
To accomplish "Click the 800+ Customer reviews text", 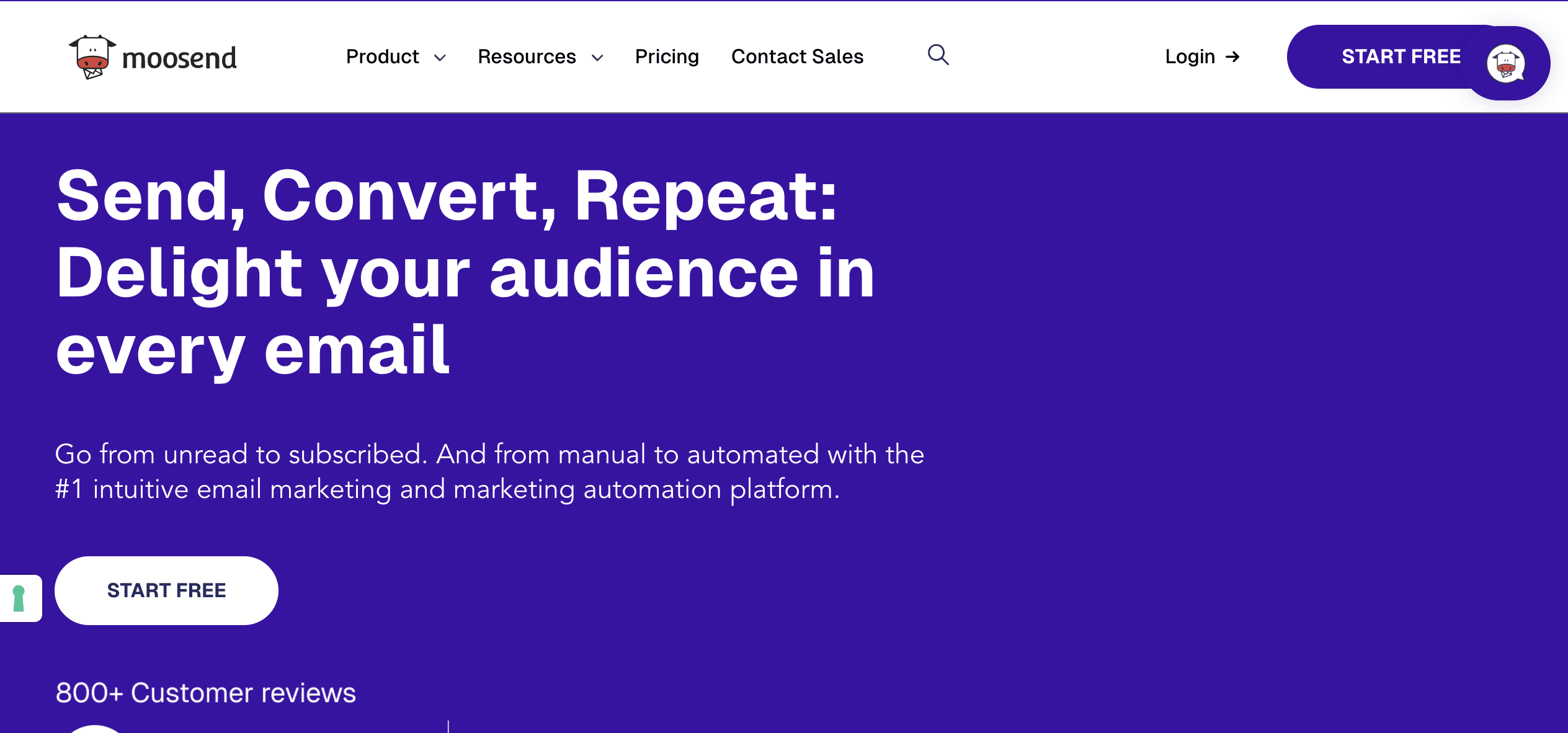I will [206, 693].
